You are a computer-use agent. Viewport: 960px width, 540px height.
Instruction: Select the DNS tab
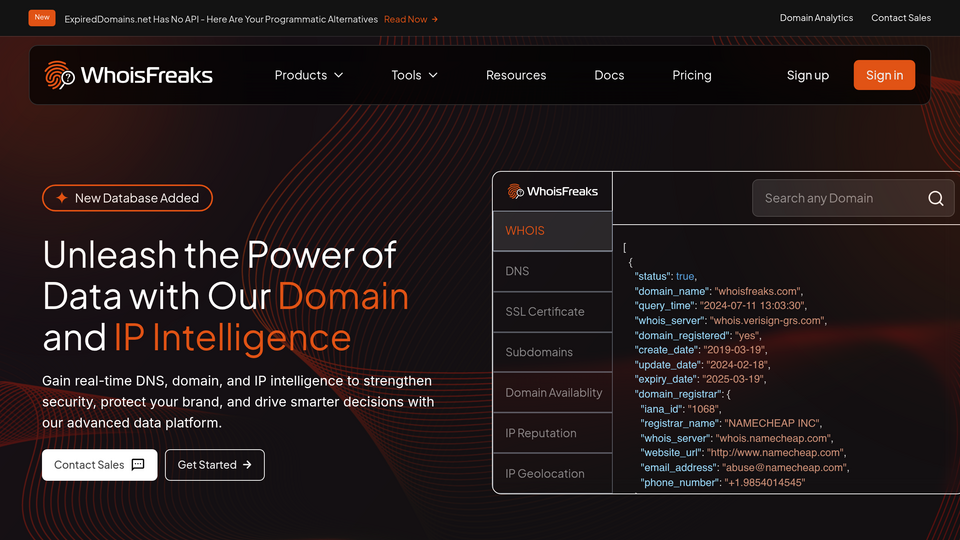point(552,271)
